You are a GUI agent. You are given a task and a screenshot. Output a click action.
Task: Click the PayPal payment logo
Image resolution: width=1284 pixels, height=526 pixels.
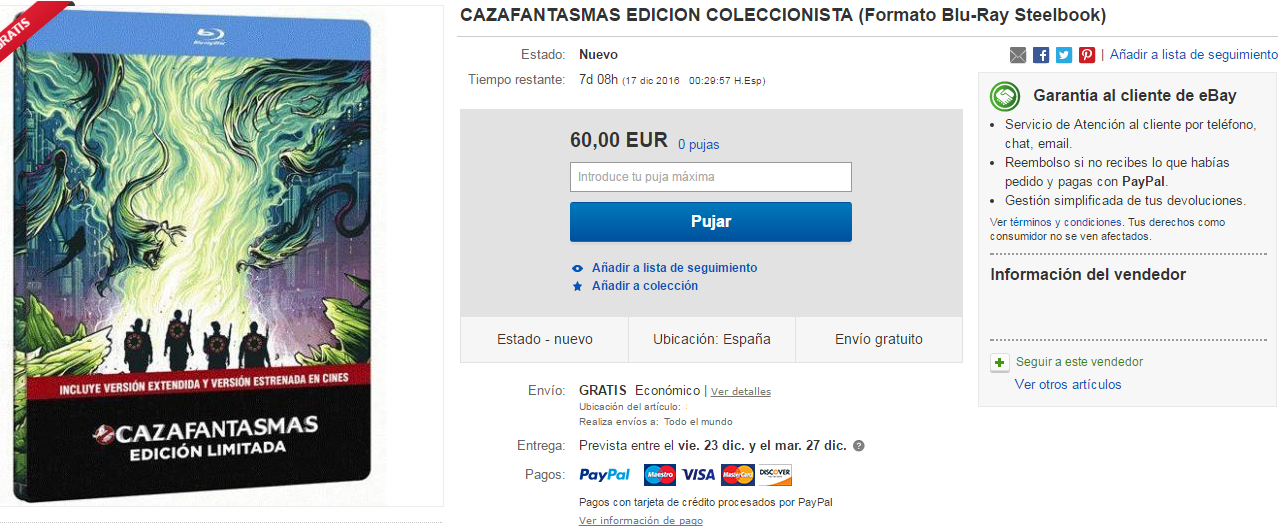605,475
